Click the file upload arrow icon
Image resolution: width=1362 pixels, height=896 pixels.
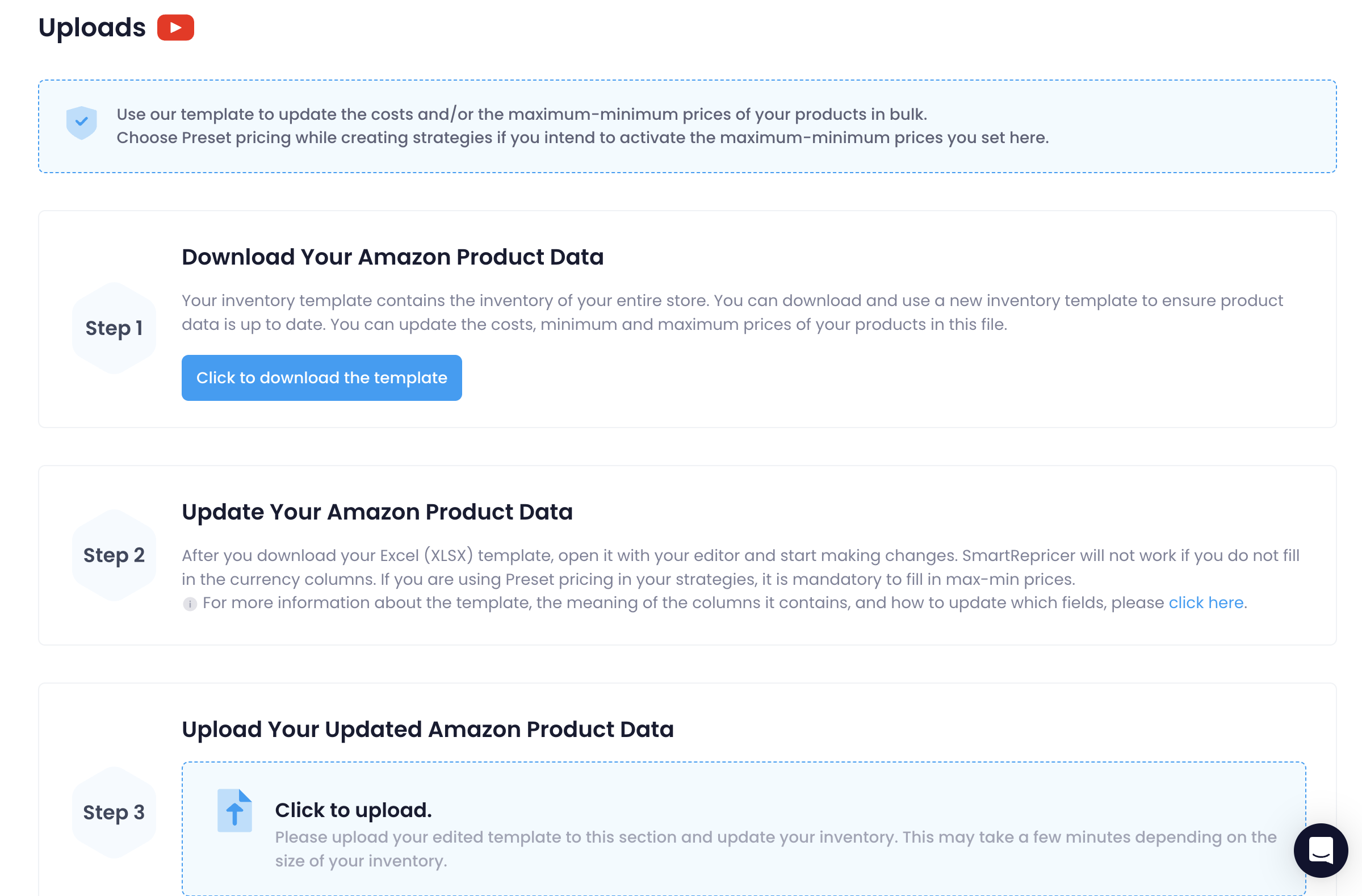pos(234,810)
